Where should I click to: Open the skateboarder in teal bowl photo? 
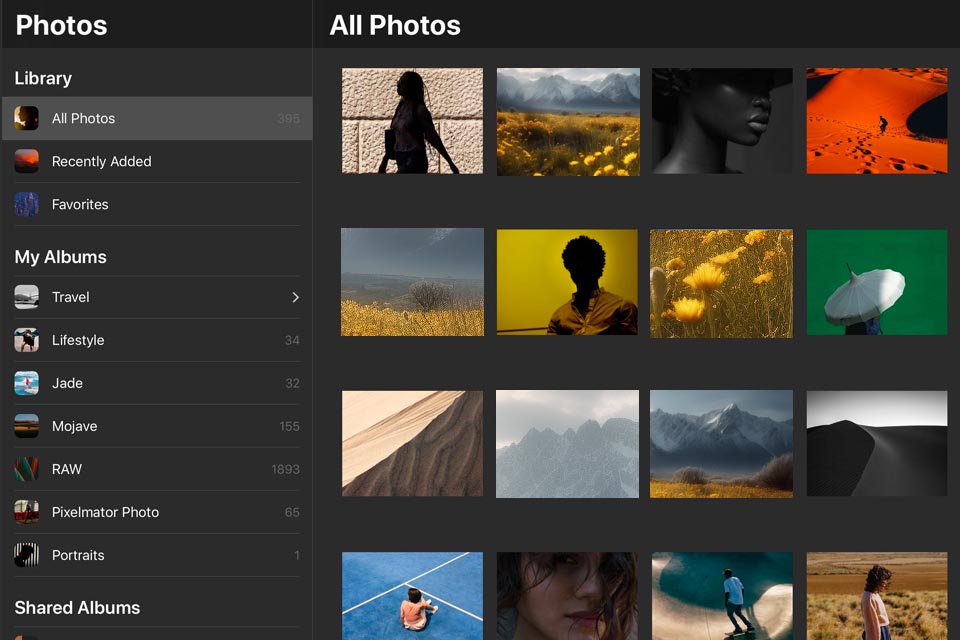(x=722, y=596)
